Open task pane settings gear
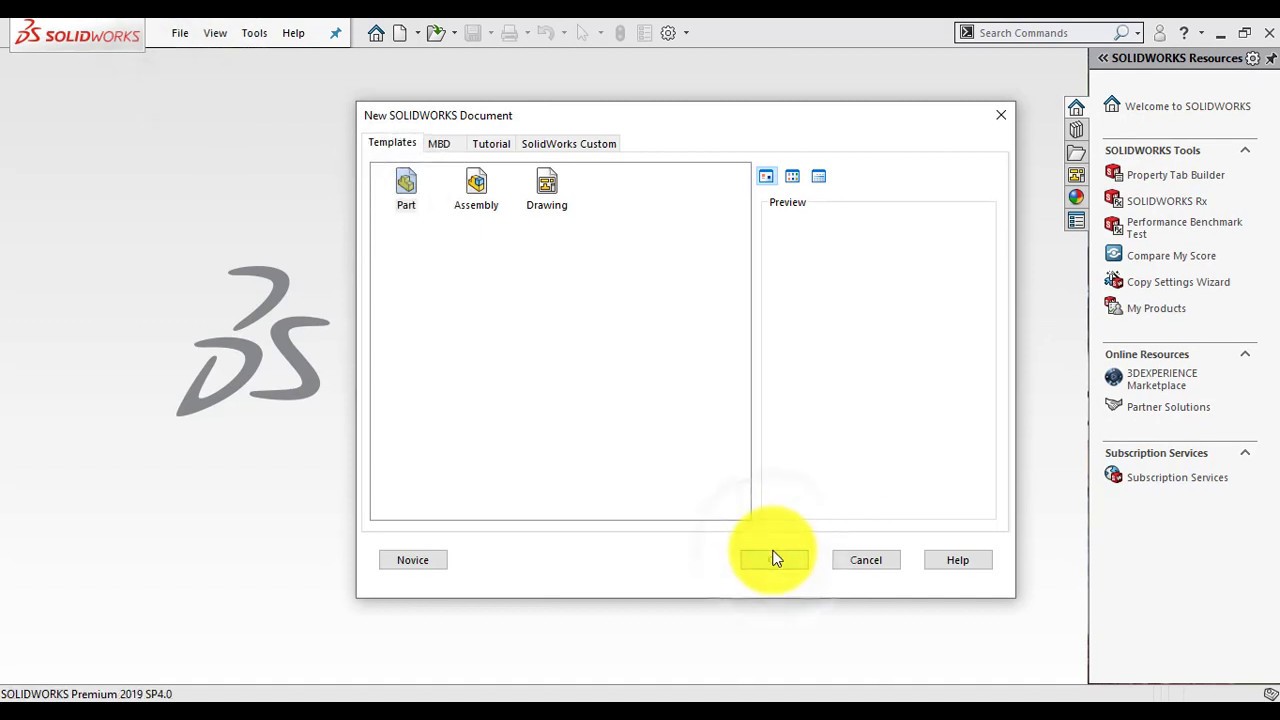 (x=1253, y=58)
